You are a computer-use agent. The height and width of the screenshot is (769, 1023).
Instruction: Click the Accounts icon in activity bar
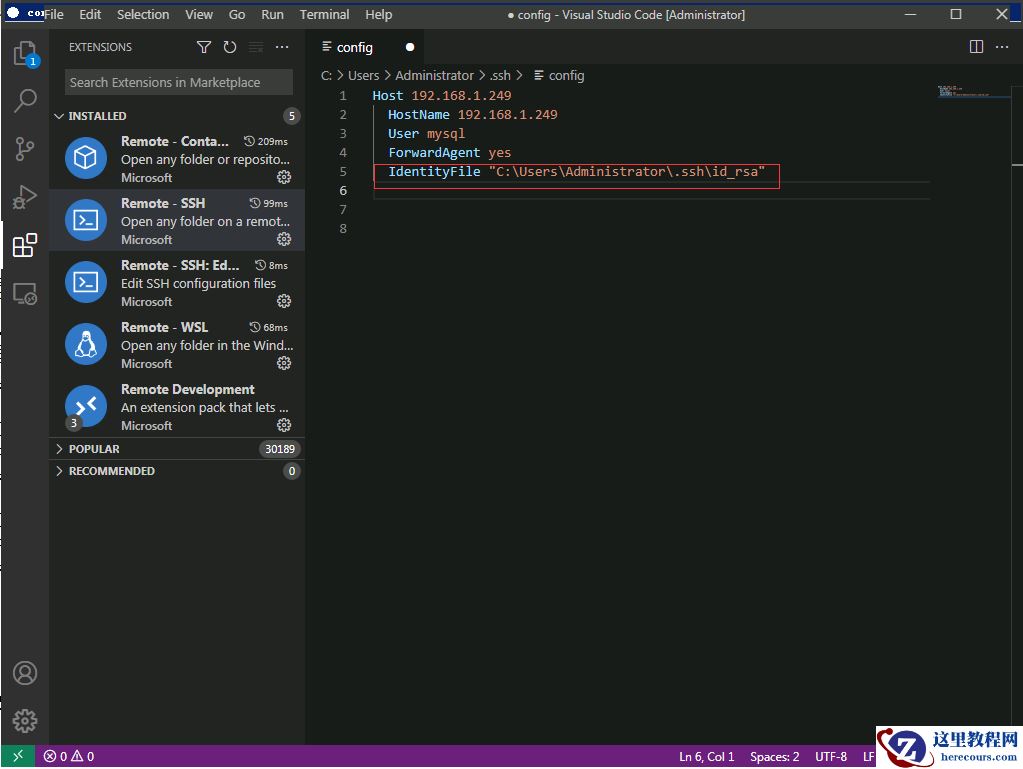(x=25, y=673)
